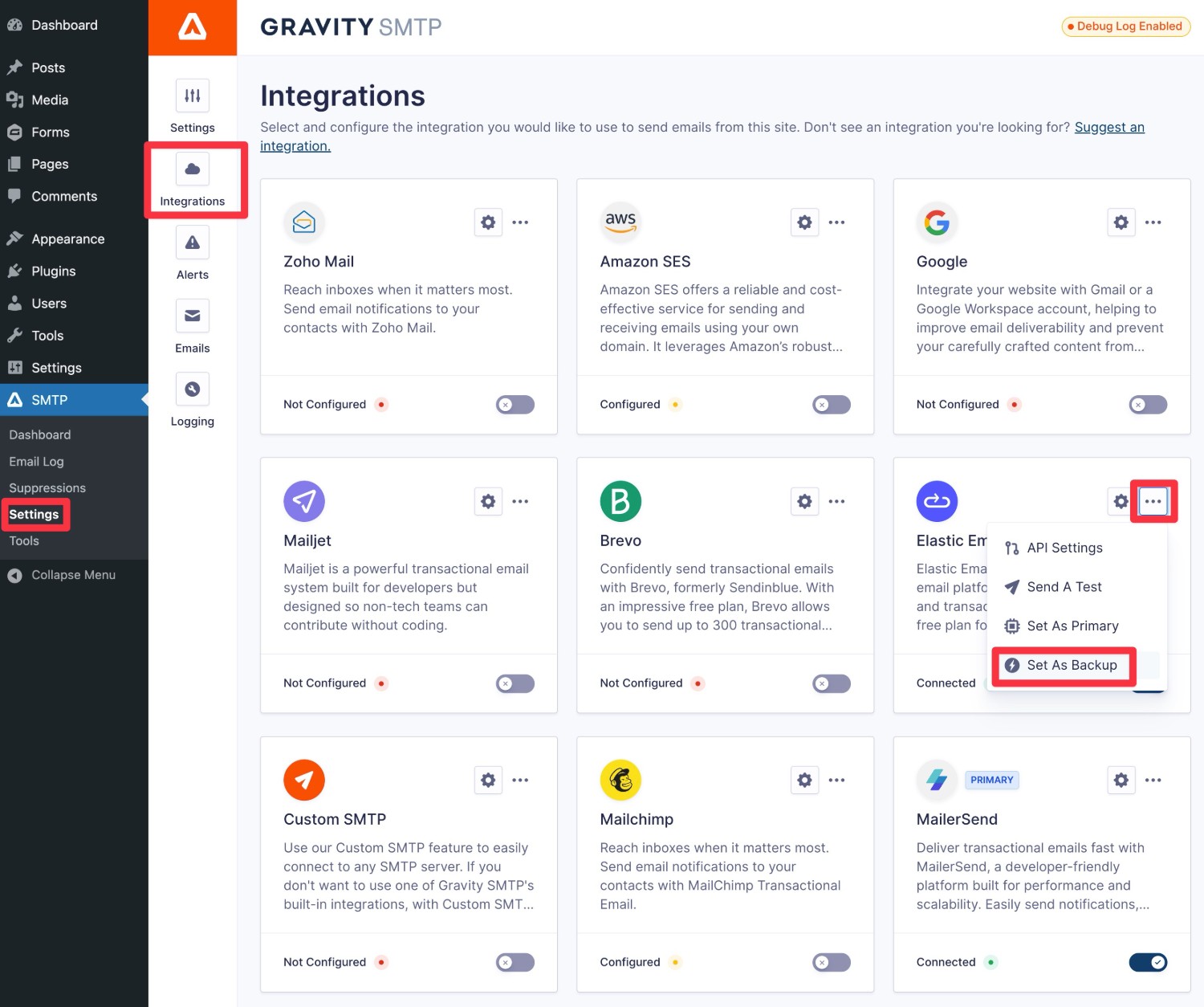Toggle the Zoho Mail integration switch
Screen dimensions: 1204x1007
(x=515, y=405)
